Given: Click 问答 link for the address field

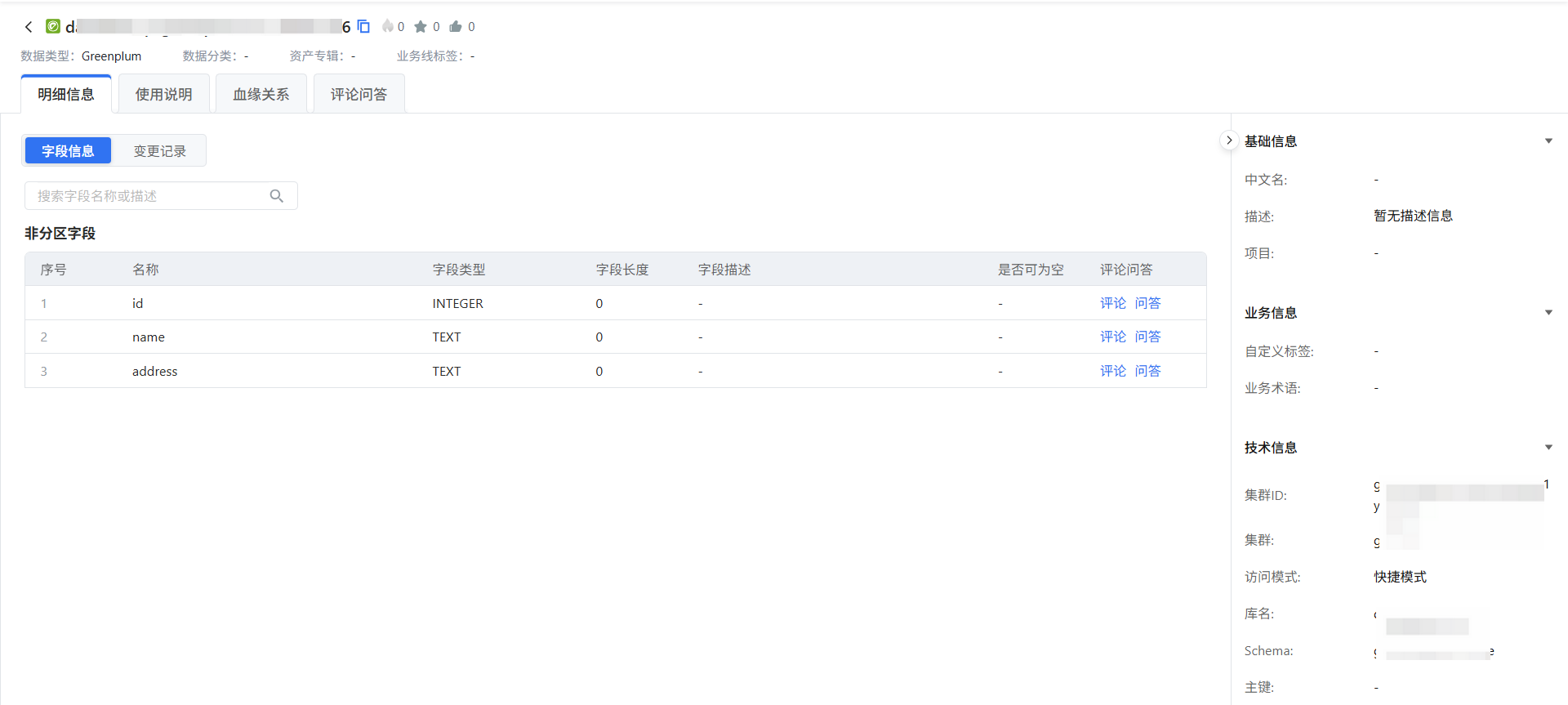Looking at the screenshot, I should pyautogui.click(x=1147, y=371).
